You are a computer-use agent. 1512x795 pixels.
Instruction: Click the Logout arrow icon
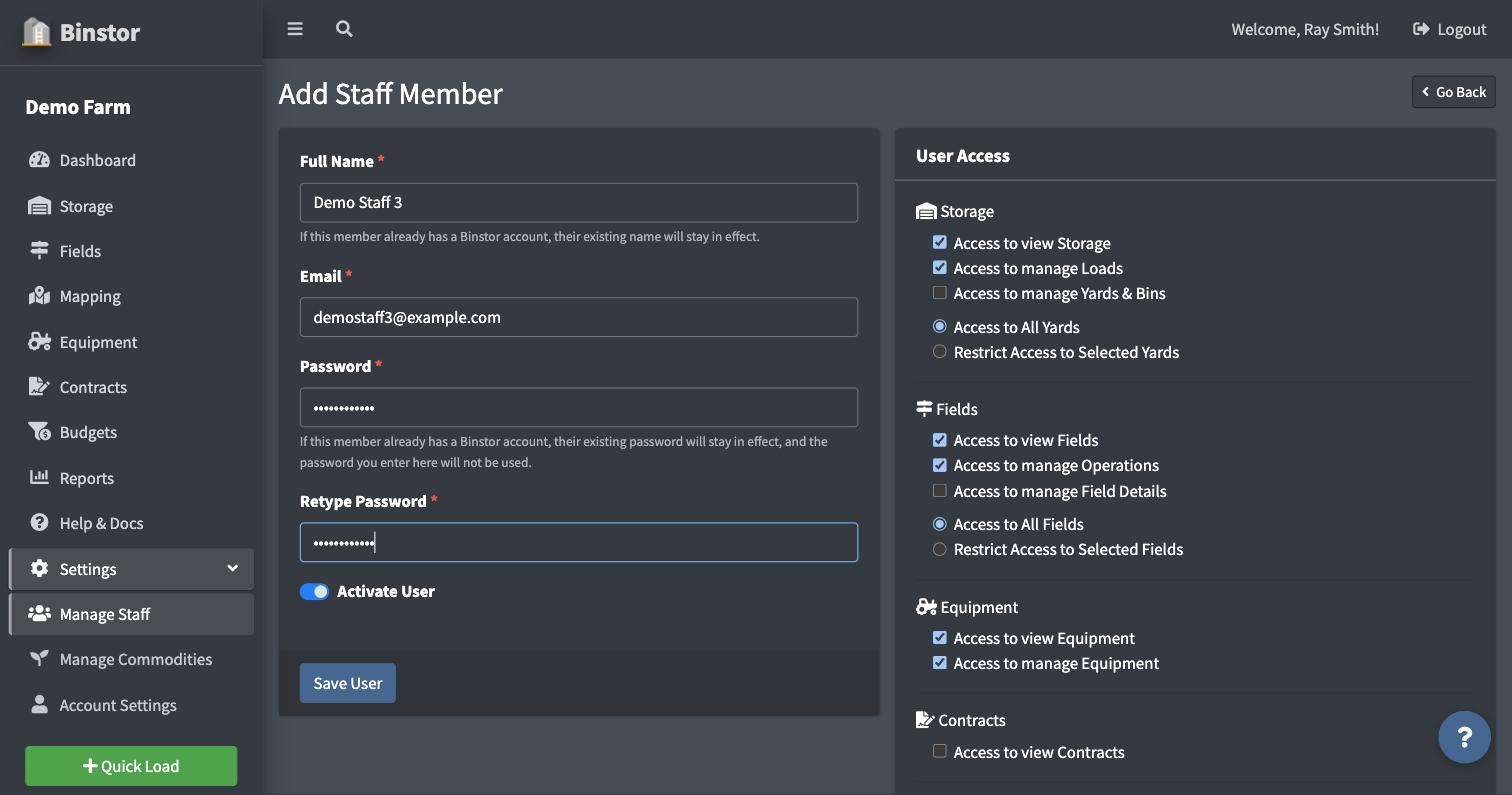pyautogui.click(x=1421, y=29)
